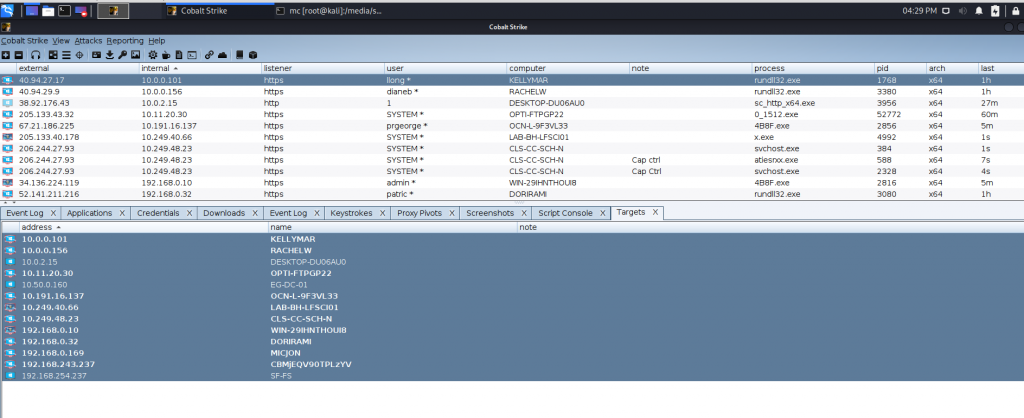Image resolution: width=1024 pixels, height=418 pixels.
Task: Open keystrokes via the key icon
Action: [x=122, y=55]
